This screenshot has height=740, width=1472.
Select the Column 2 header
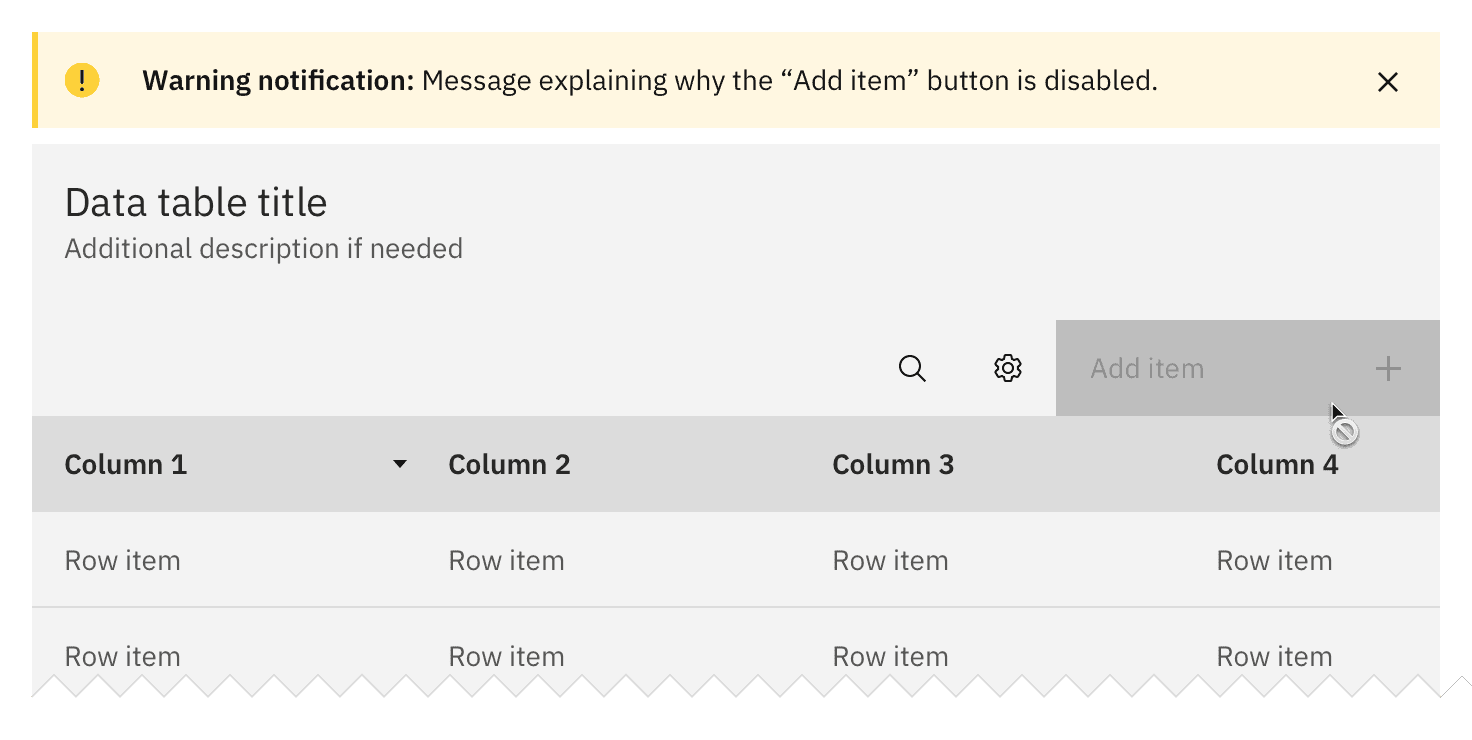509,464
